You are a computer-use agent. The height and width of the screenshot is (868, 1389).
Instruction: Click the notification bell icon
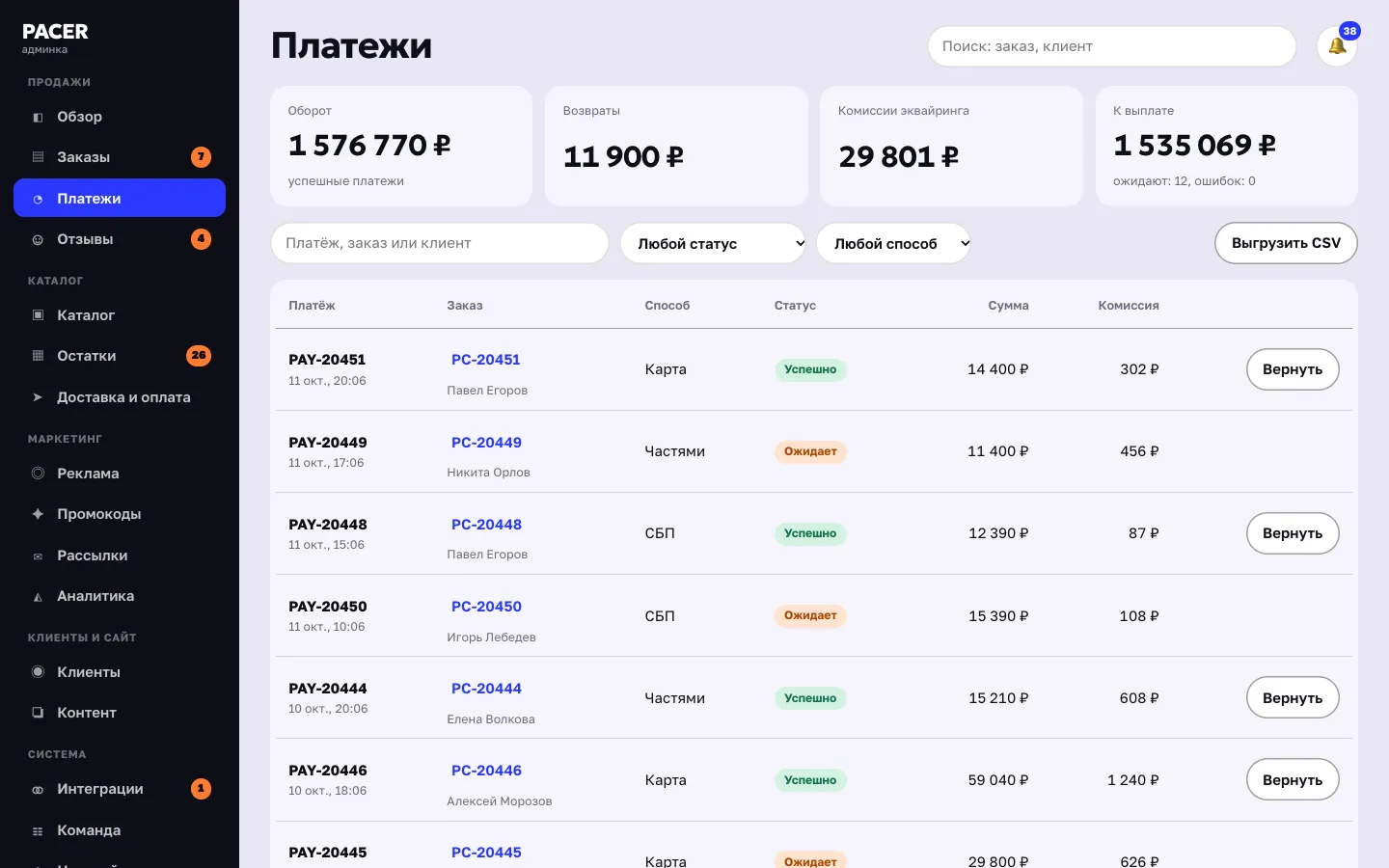(1337, 46)
